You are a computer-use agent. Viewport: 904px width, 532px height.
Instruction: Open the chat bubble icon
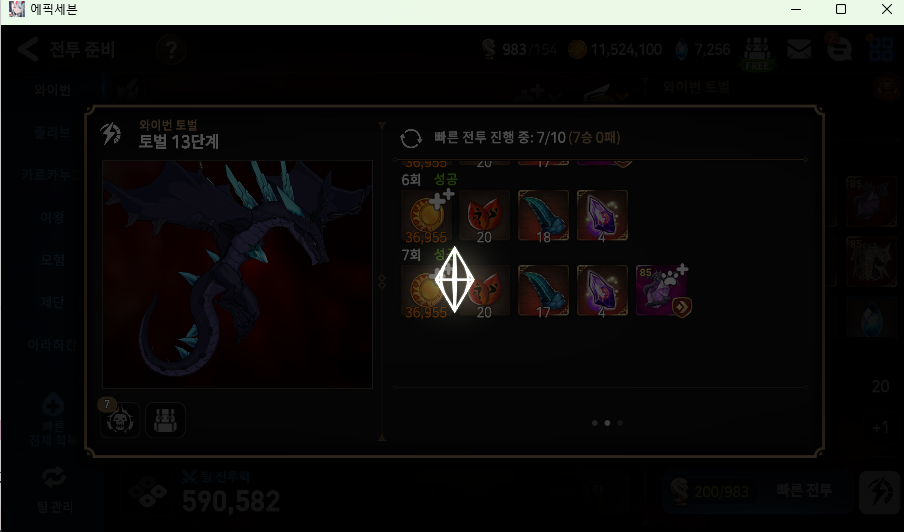(840, 48)
